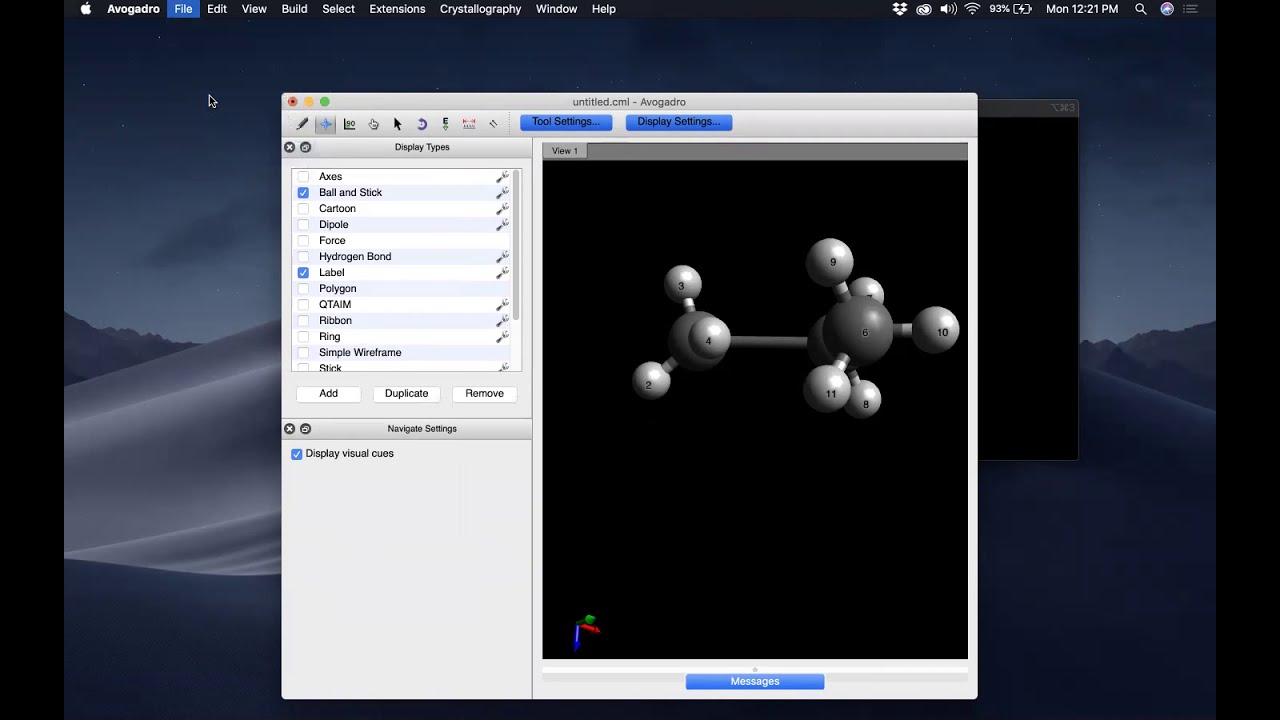The width and height of the screenshot is (1280, 720).
Task: Close the Navigate Settings panel
Action: pos(290,428)
